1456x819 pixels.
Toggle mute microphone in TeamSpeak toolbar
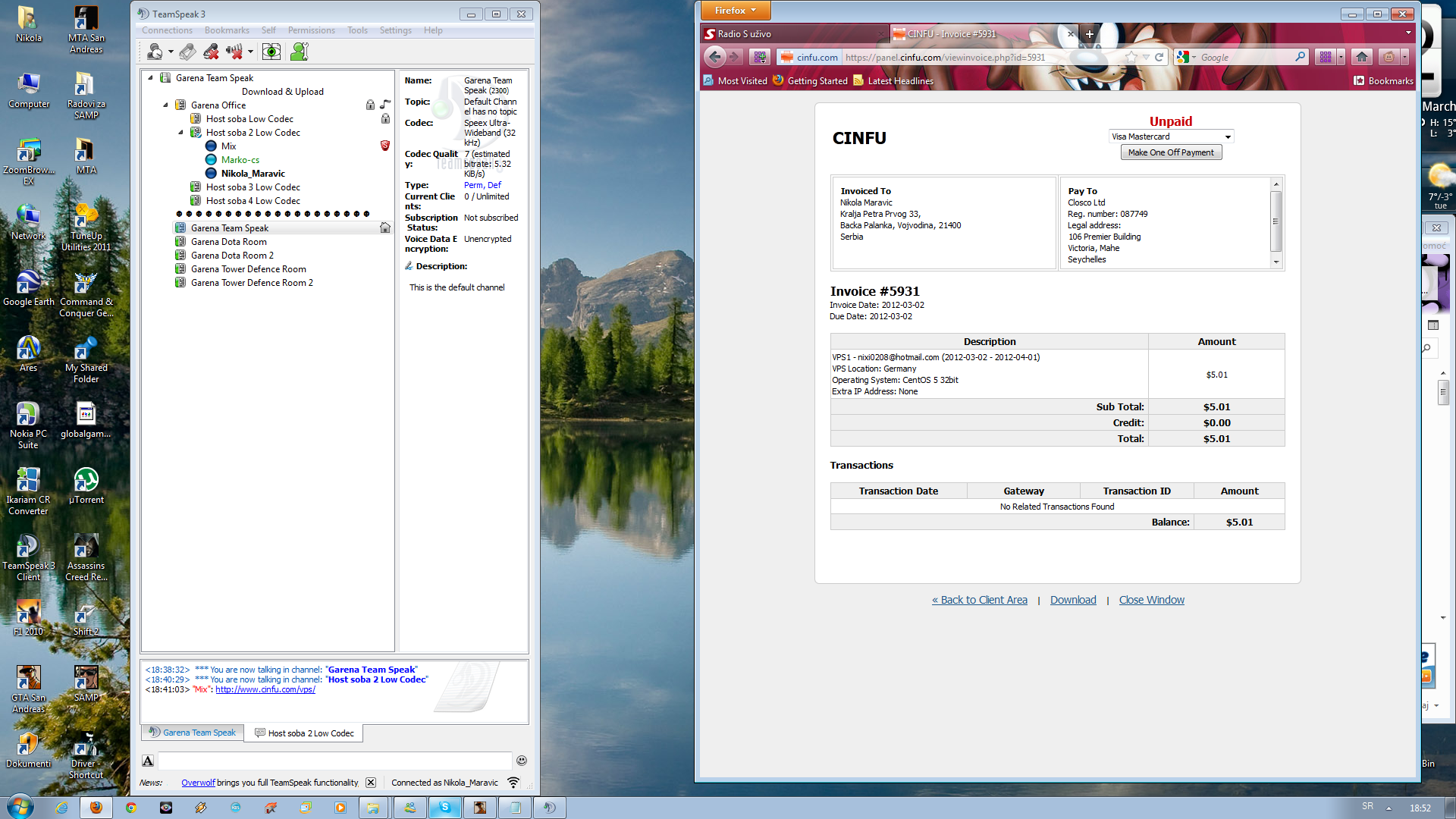(x=211, y=52)
